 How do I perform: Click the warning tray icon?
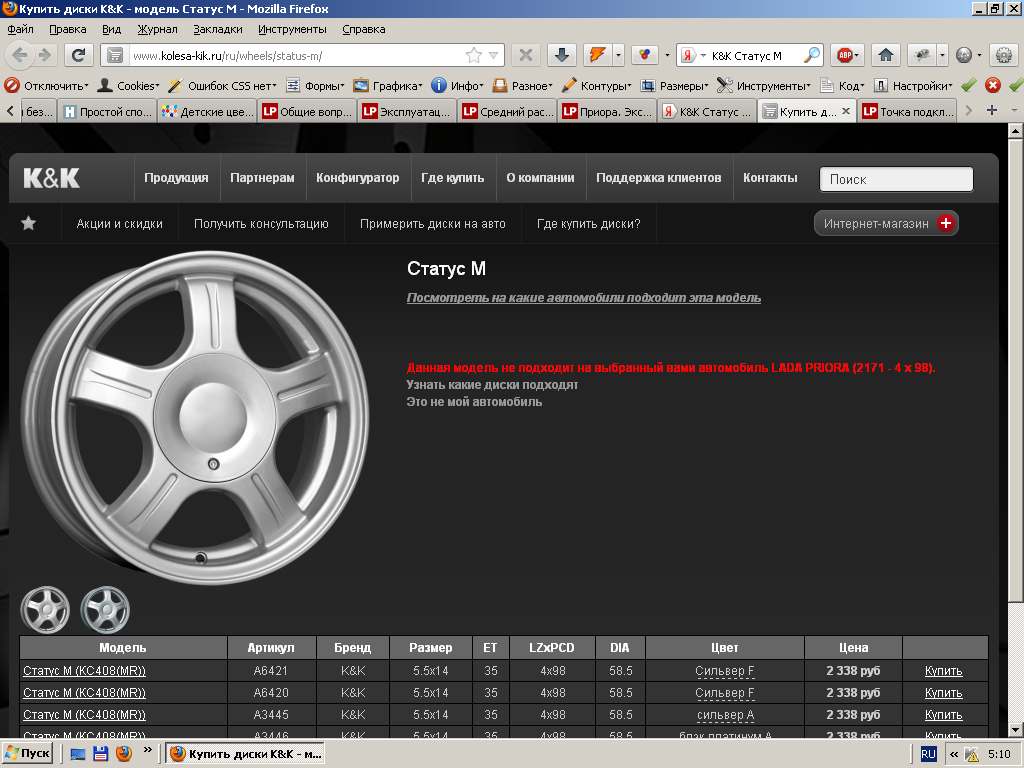(x=972, y=755)
